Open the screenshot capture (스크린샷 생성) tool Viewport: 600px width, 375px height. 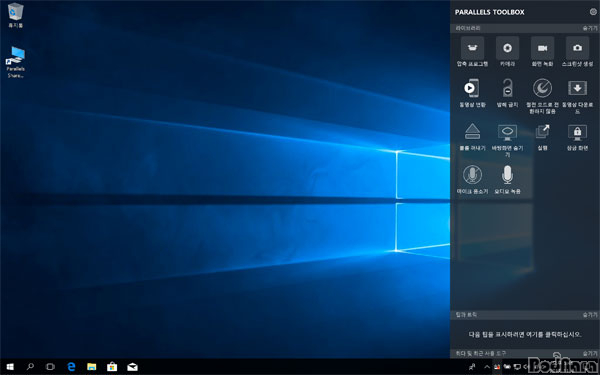point(577,52)
